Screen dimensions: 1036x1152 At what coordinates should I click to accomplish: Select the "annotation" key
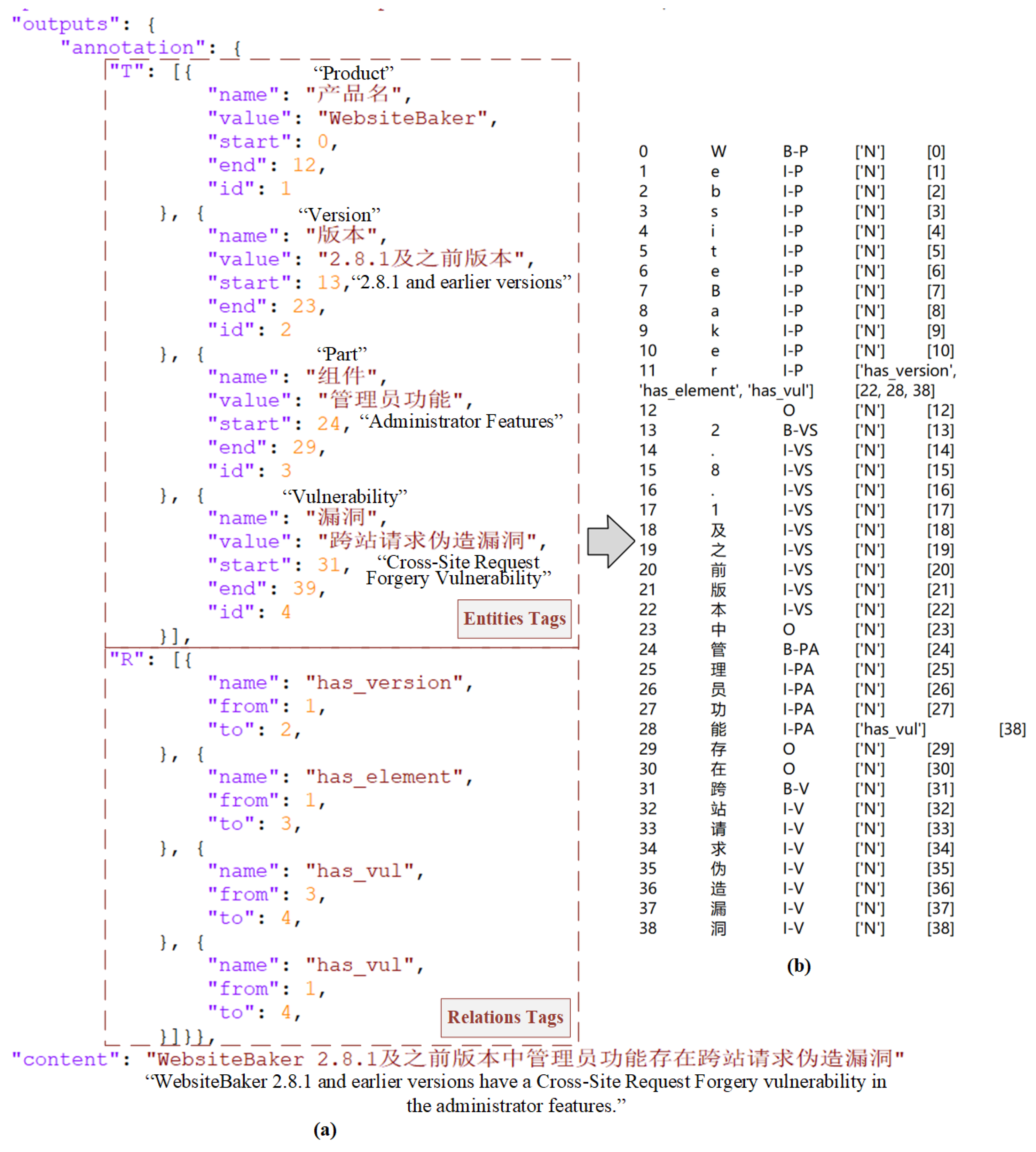pyautogui.click(x=133, y=47)
